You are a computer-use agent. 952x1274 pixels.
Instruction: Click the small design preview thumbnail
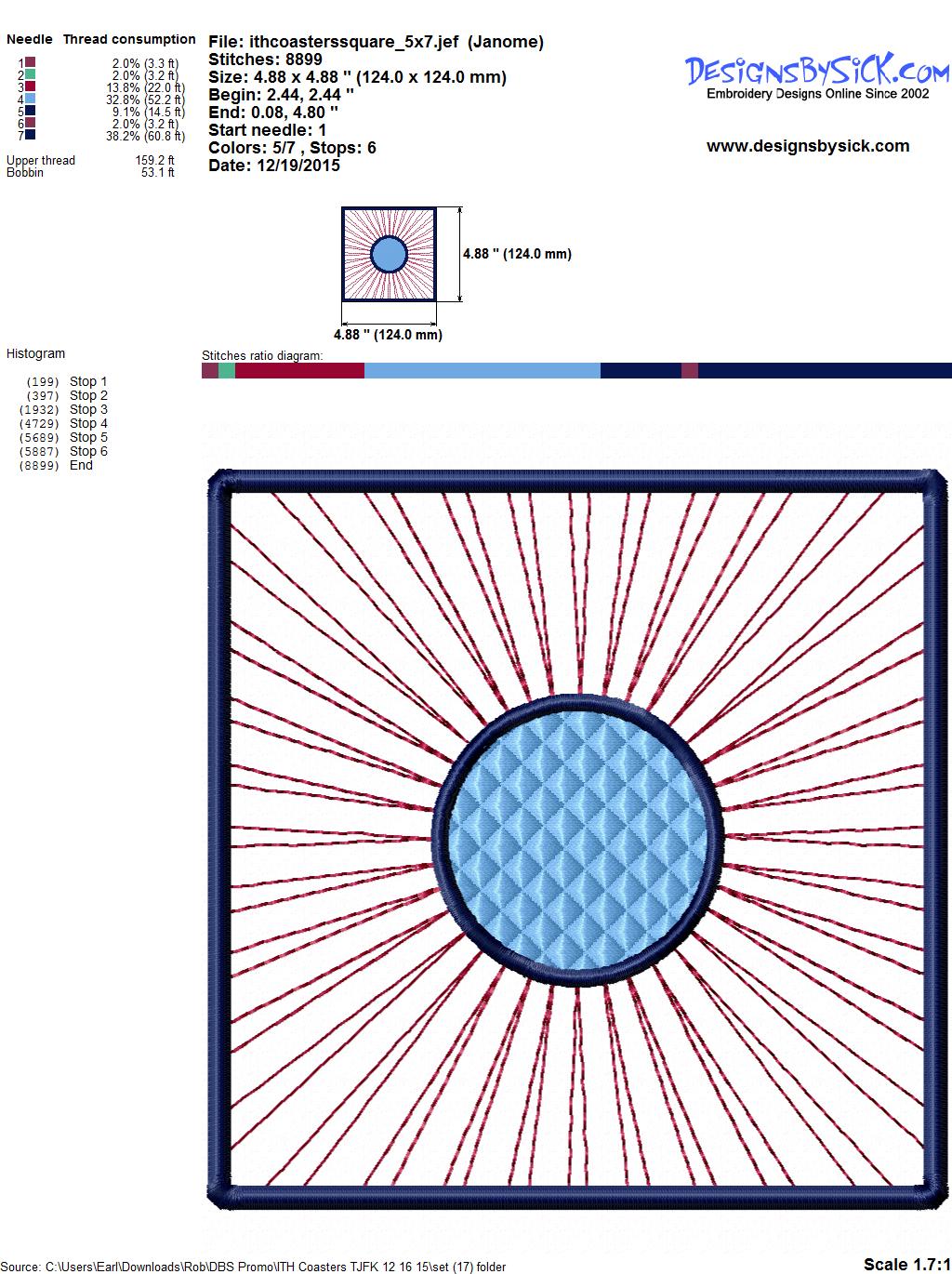(389, 254)
